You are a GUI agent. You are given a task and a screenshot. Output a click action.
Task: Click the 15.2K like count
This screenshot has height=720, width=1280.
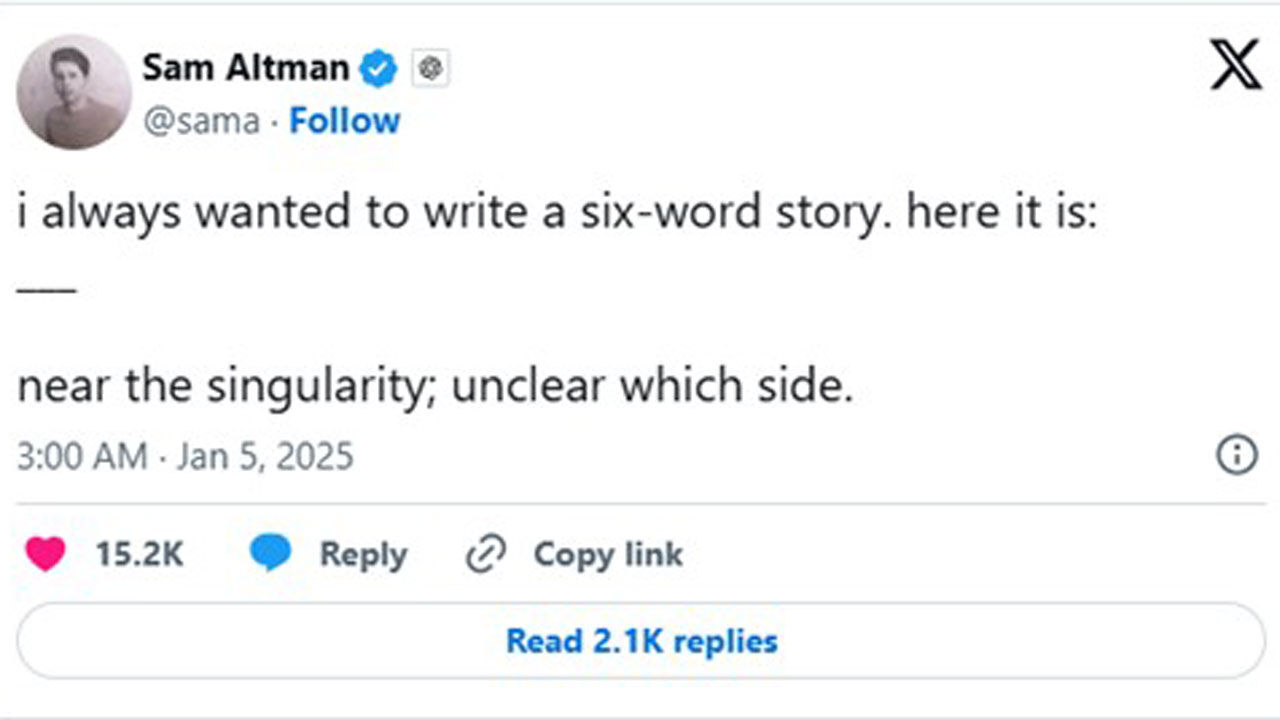pos(139,554)
